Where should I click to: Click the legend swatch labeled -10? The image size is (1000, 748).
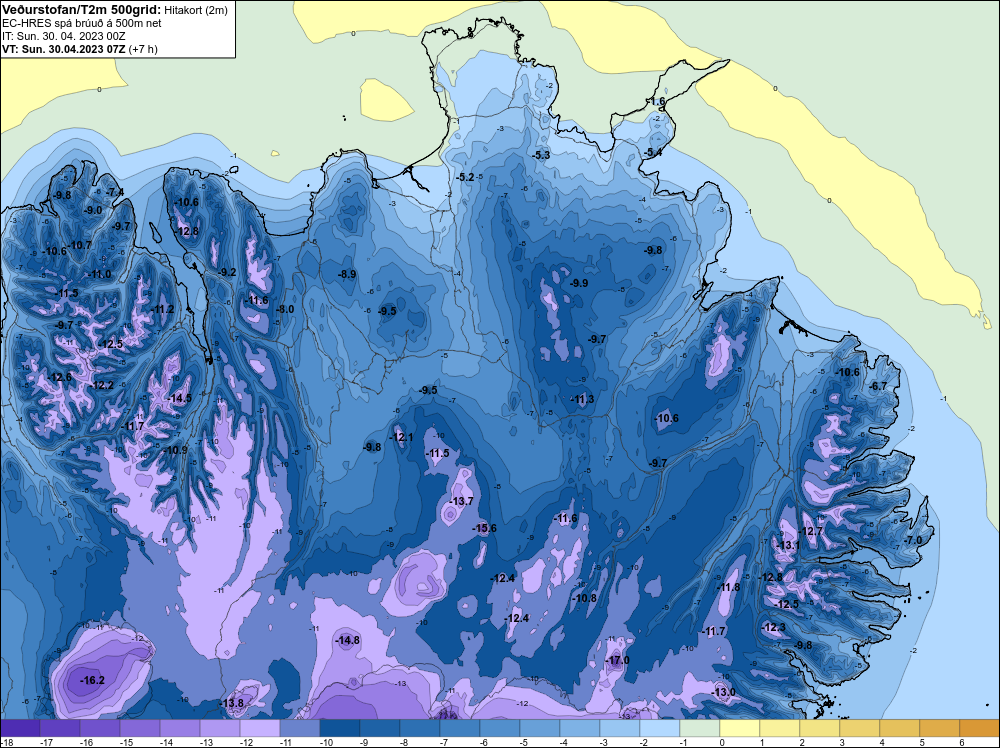[x=340, y=728]
